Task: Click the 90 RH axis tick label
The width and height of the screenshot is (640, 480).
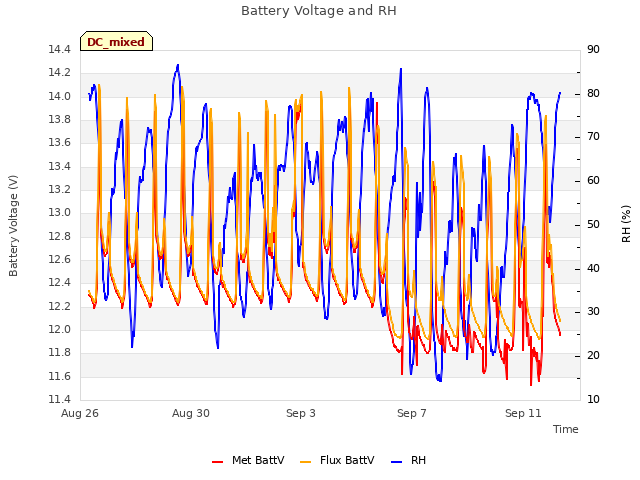Action: coord(593,50)
